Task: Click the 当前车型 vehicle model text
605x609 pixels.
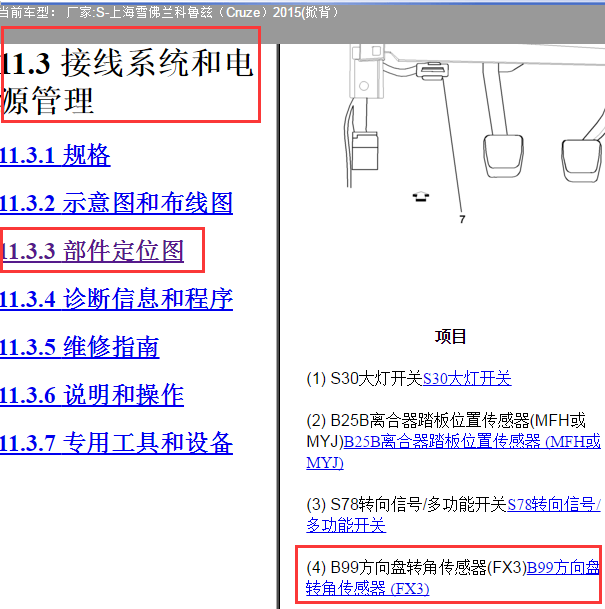Action: (169, 12)
